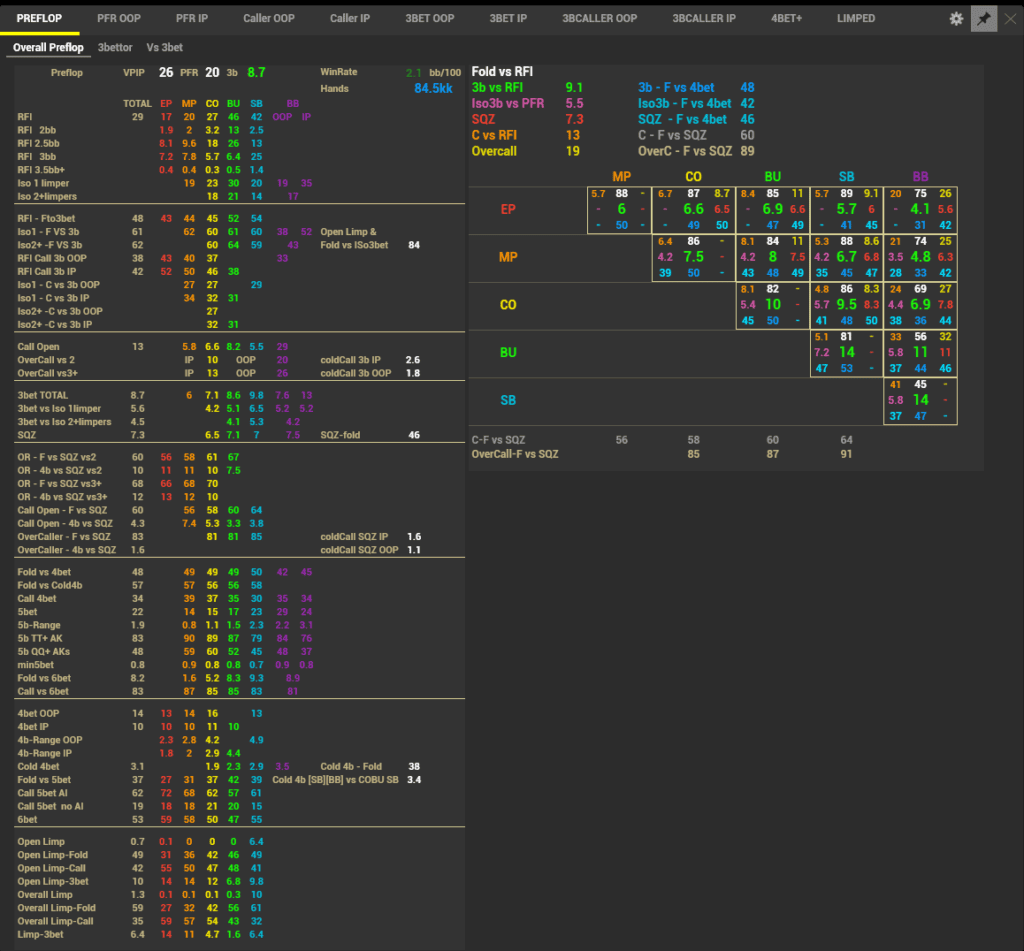Switch to the PFR OOP tab
Image resolution: width=1024 pixels, height=951 pixels.
(119, 19)
